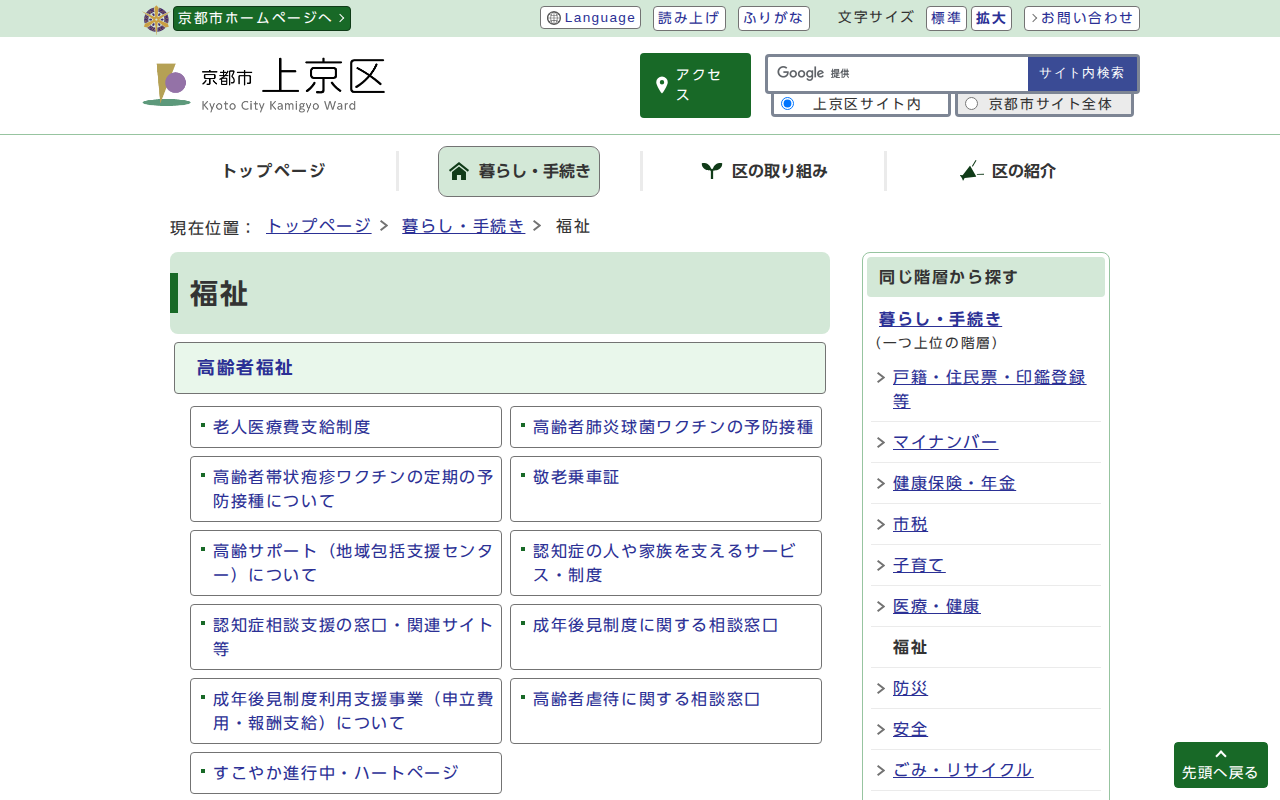Click the location pin Access icon
Viewport: 1280px width, 800px height.
tap(661, 85)
